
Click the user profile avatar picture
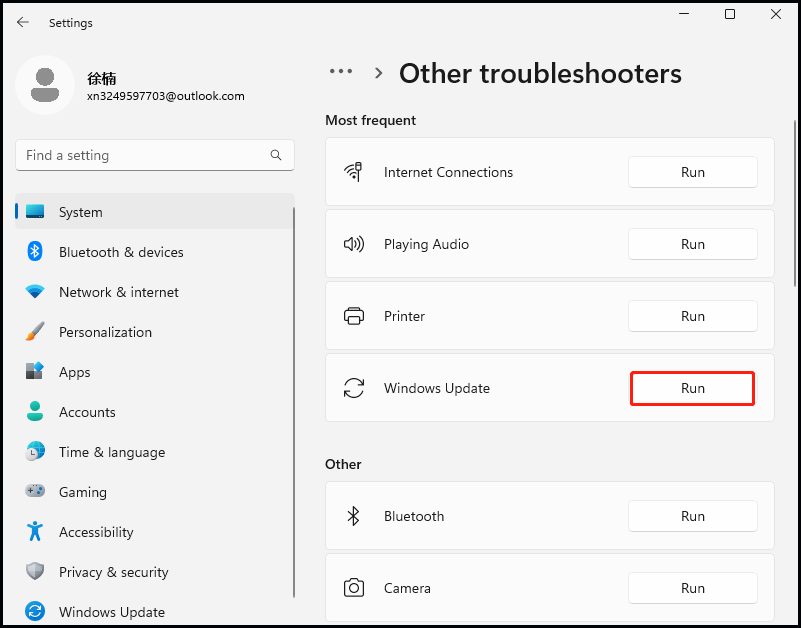pos(45,85)
